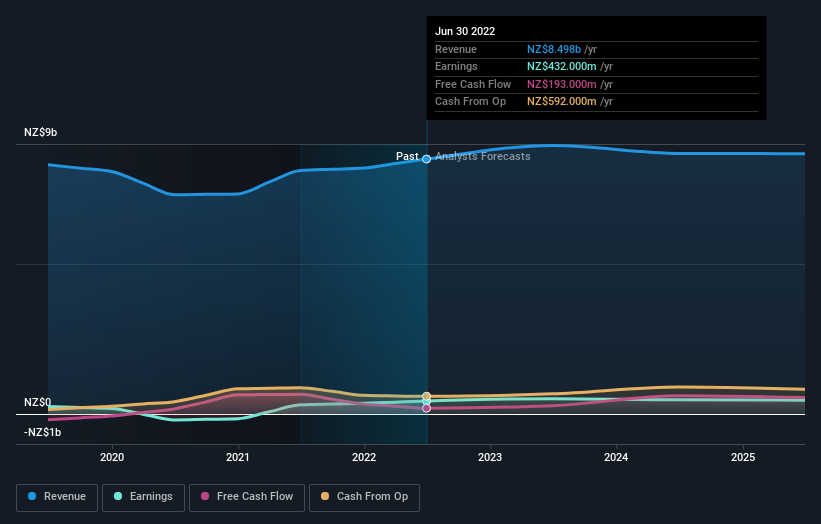Click the 'Earnings' row label in tooltip
The image size is (821, 524).
tap(457, 66)
